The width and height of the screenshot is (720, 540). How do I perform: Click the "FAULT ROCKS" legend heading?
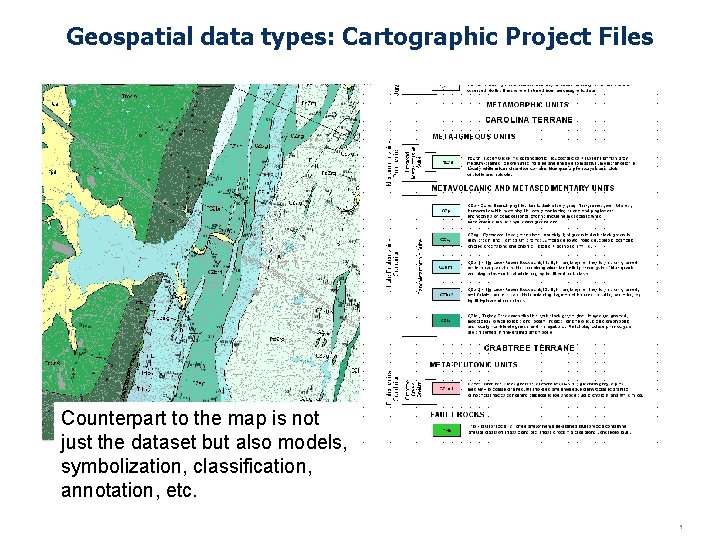click(457, 414)
